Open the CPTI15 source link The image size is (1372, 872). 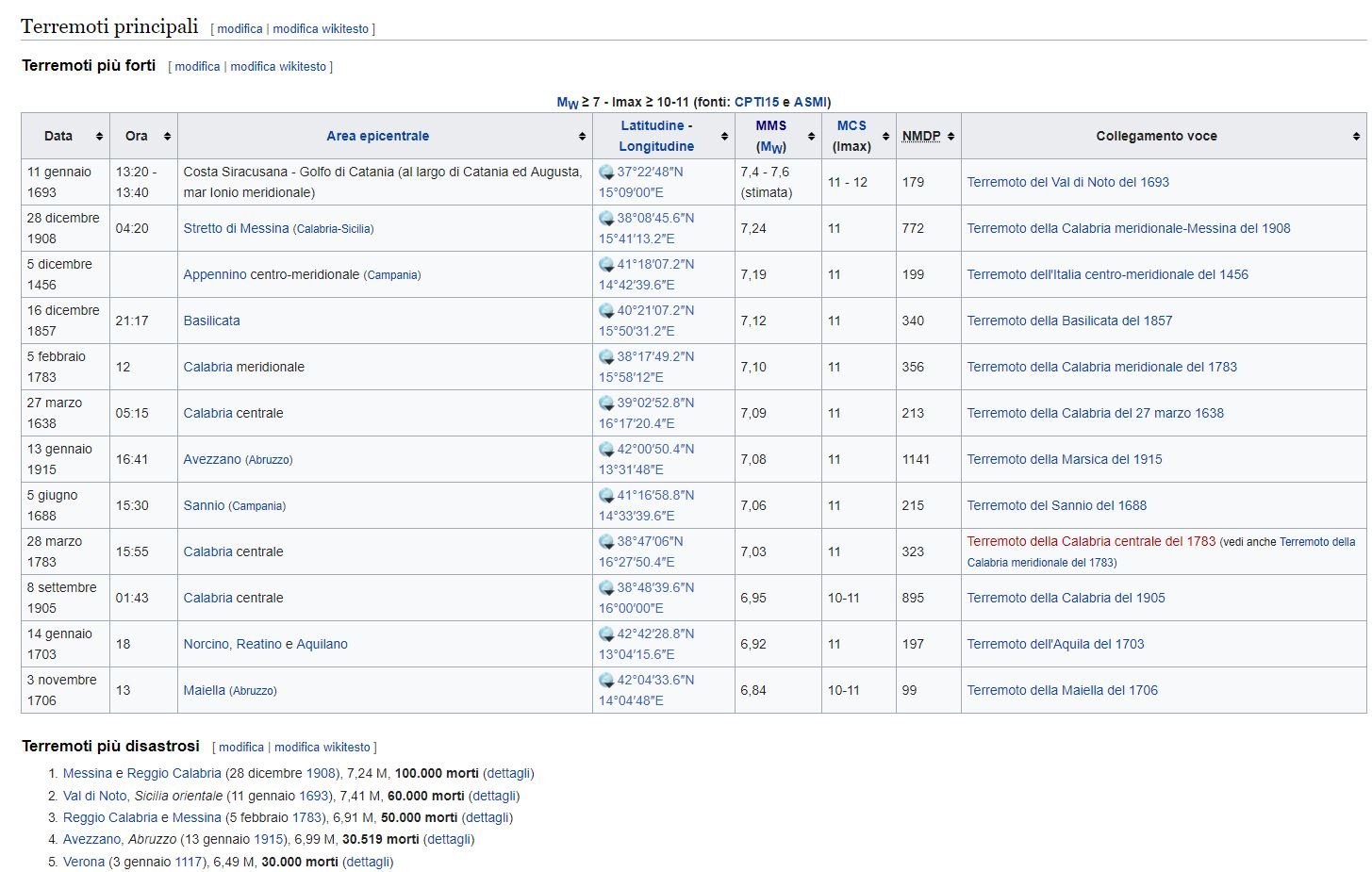pyautogui.click(x=756, y=102)
